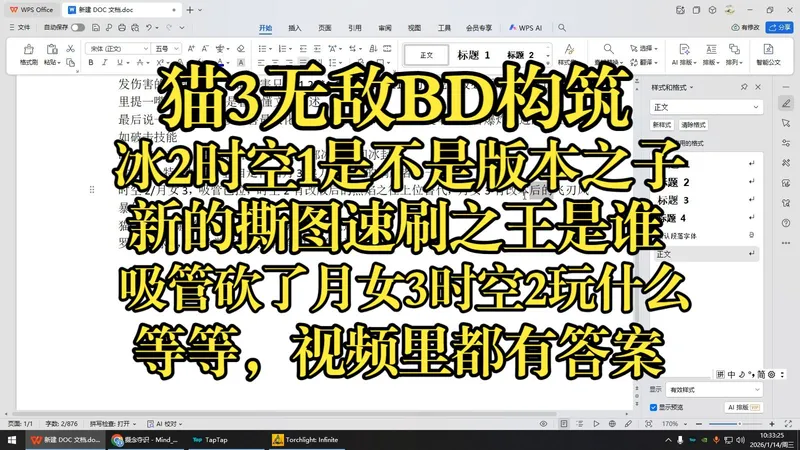Open the Page (页面) tab
This screenshot has width=800, height=450.
pyautogui.click(x=325, y=28)
